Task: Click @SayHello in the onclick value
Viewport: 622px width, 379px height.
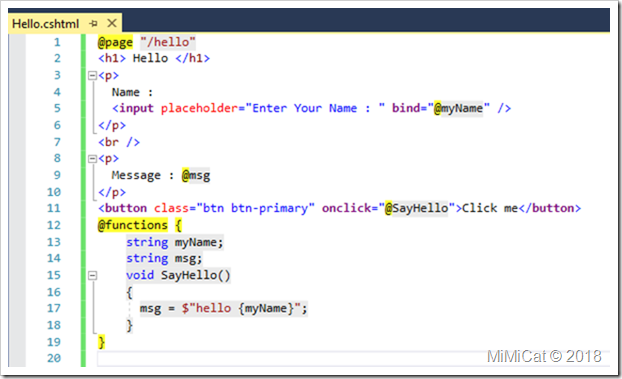Action: tap(417, 209)
